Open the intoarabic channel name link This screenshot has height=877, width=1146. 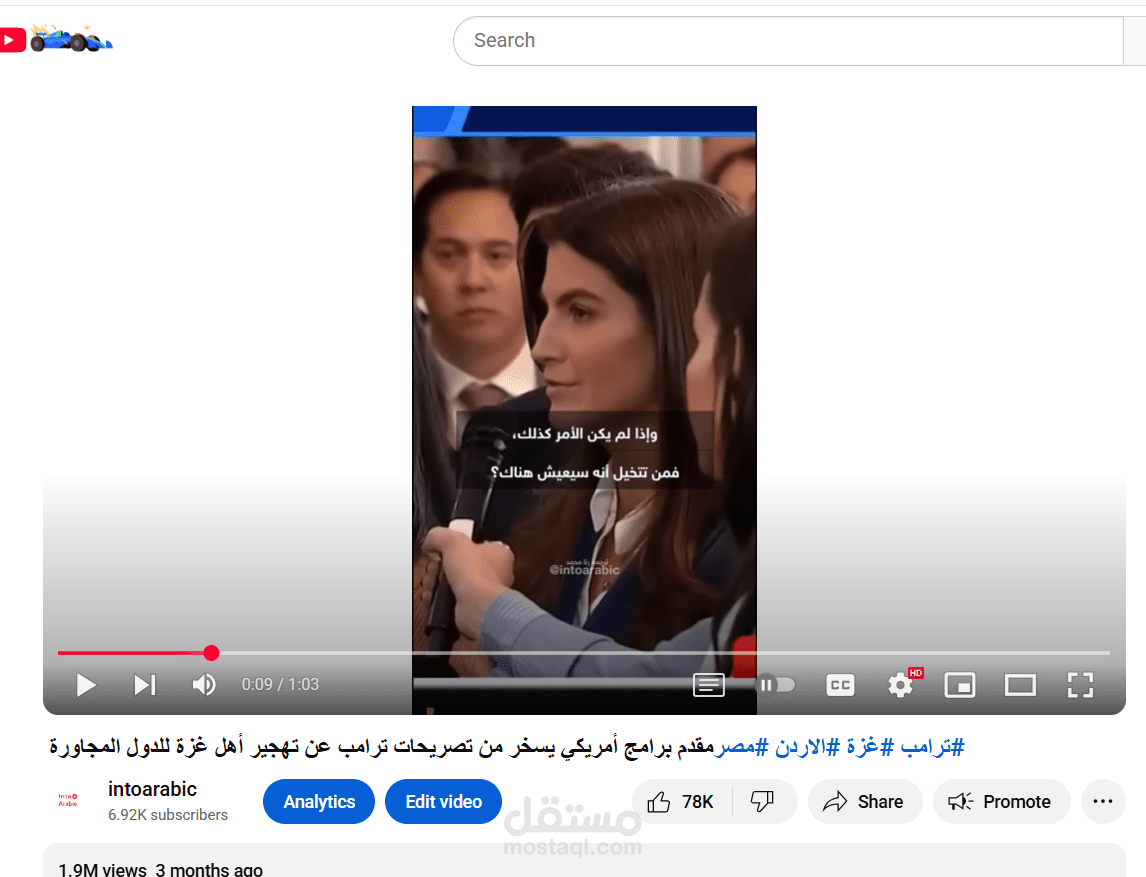[152, 789]
